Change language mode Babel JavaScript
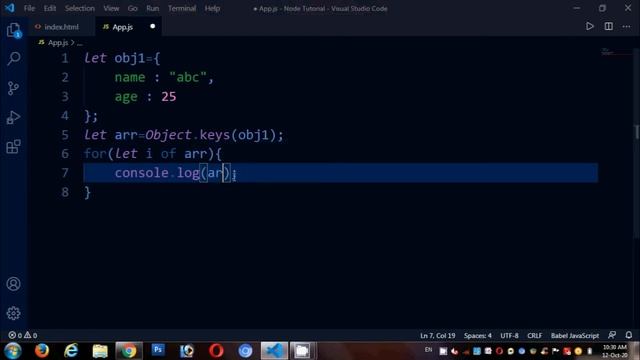This screenshot has width=640, height=360. [x=575, y=336]
